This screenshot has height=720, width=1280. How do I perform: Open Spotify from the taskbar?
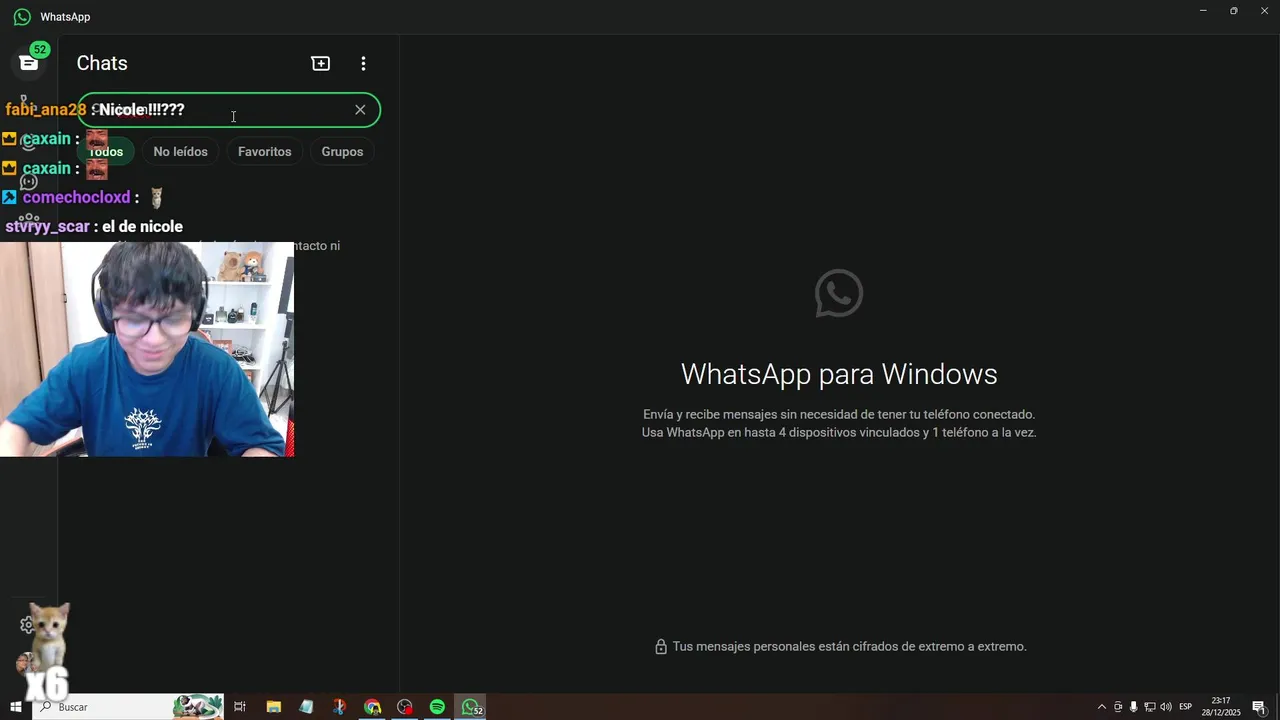click(x=437, y=707)
